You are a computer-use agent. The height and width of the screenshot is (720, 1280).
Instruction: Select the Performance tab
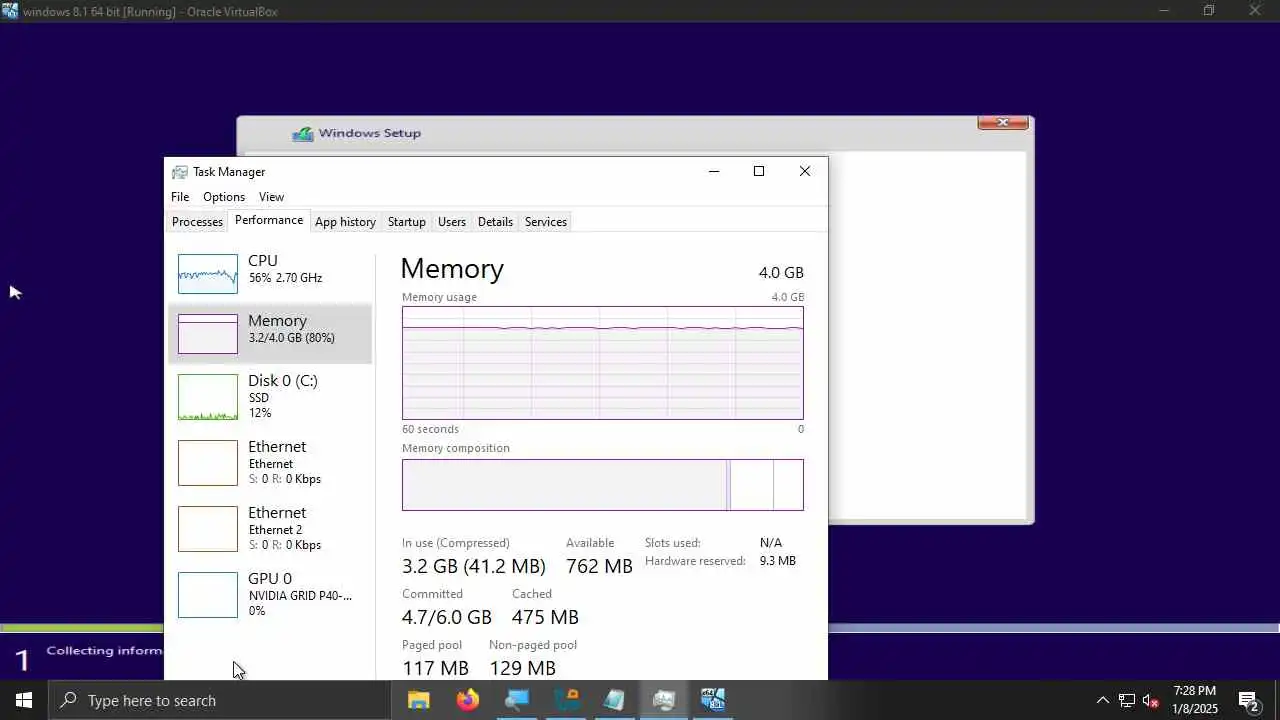[x=269, y=220]
